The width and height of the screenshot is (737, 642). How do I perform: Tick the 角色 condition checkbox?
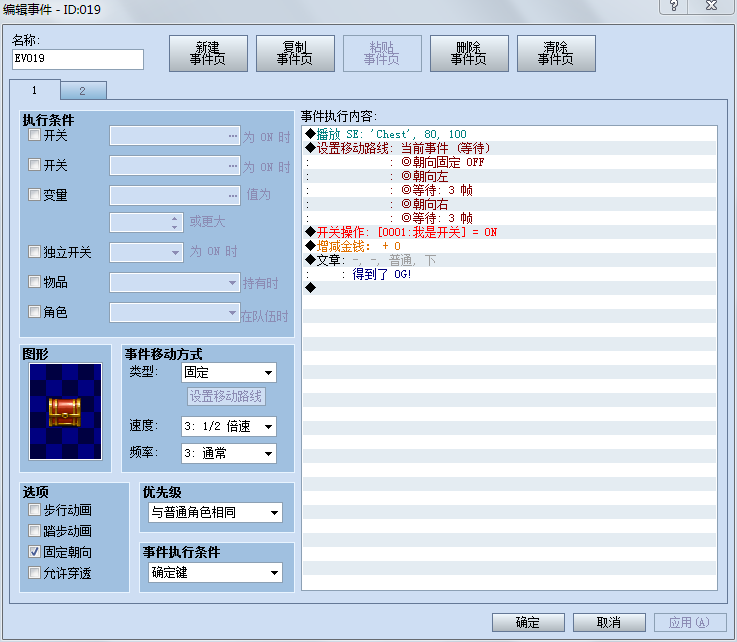(x=34, y=312)
